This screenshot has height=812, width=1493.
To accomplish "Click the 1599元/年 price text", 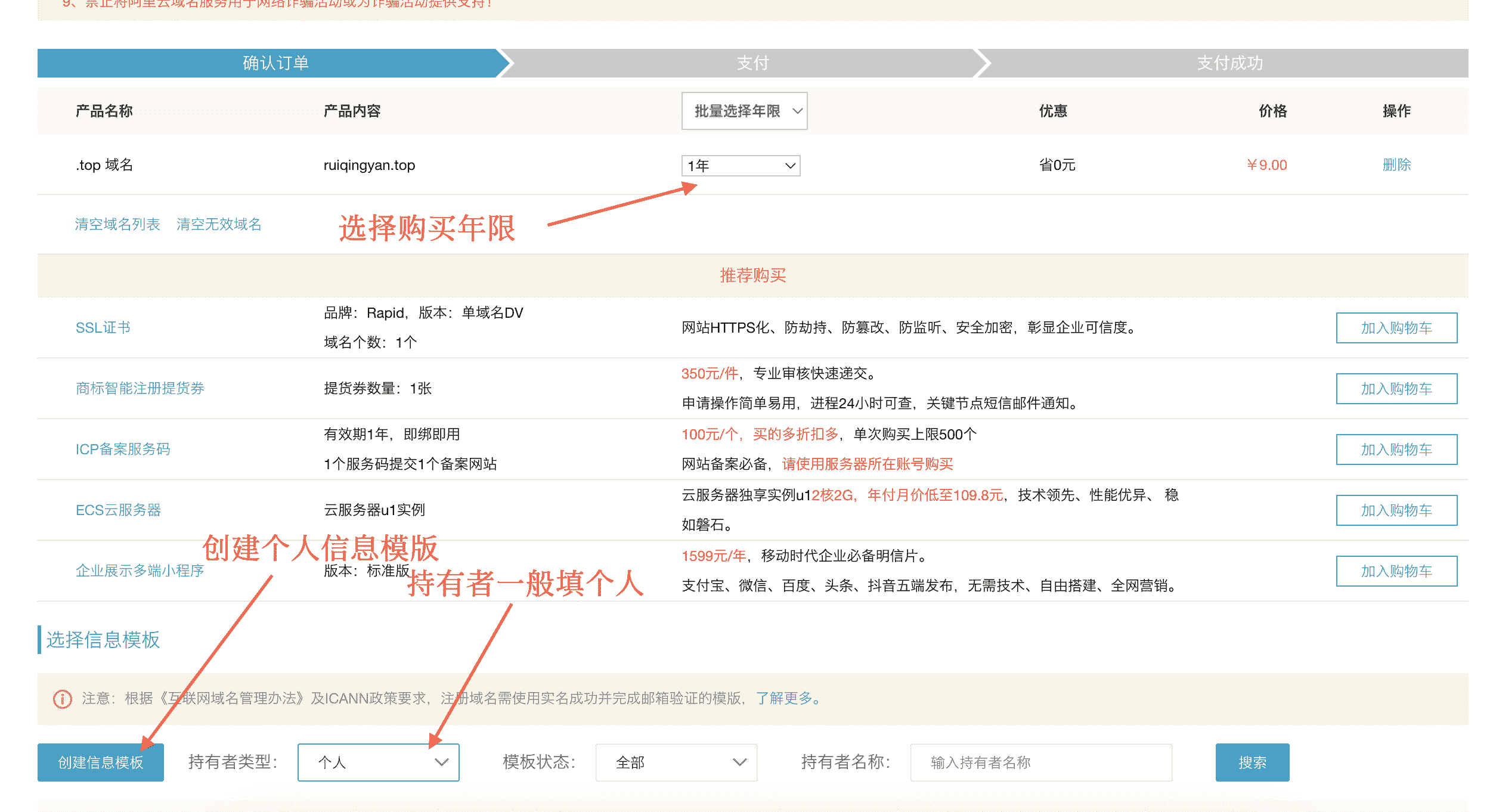I will (x=714, y=556).
